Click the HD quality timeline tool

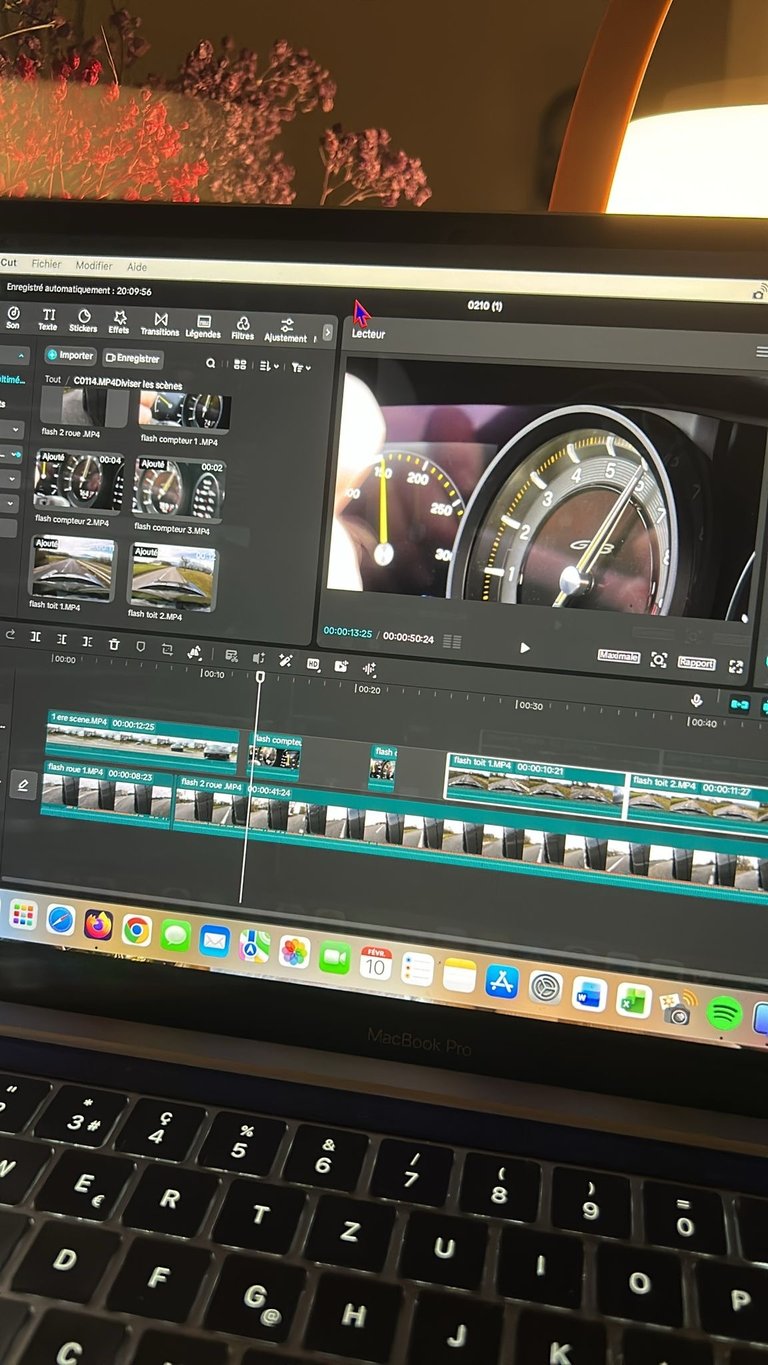coord(313,663)
